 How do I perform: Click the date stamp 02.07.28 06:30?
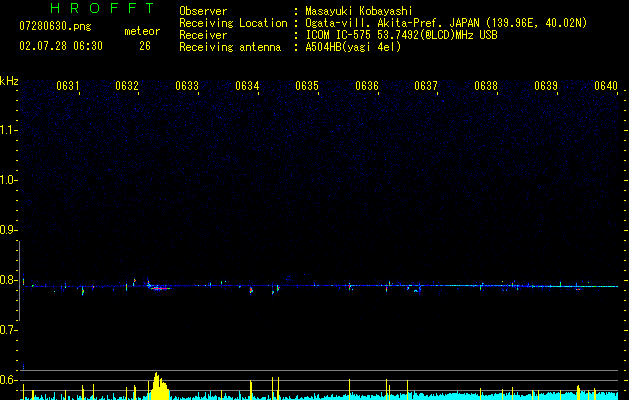coord(61,46)
